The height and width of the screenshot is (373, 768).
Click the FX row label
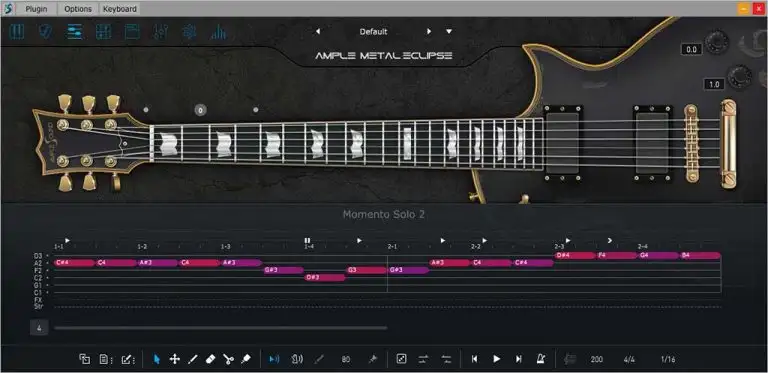point(38,300)
